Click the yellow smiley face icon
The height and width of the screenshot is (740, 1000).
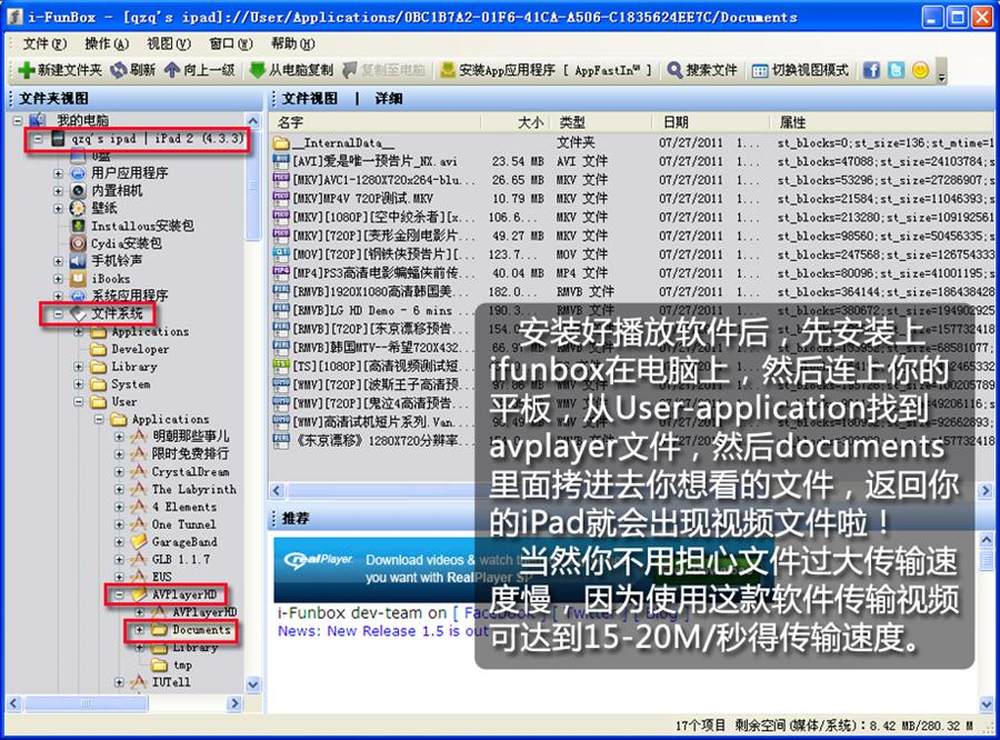(920, 70)
